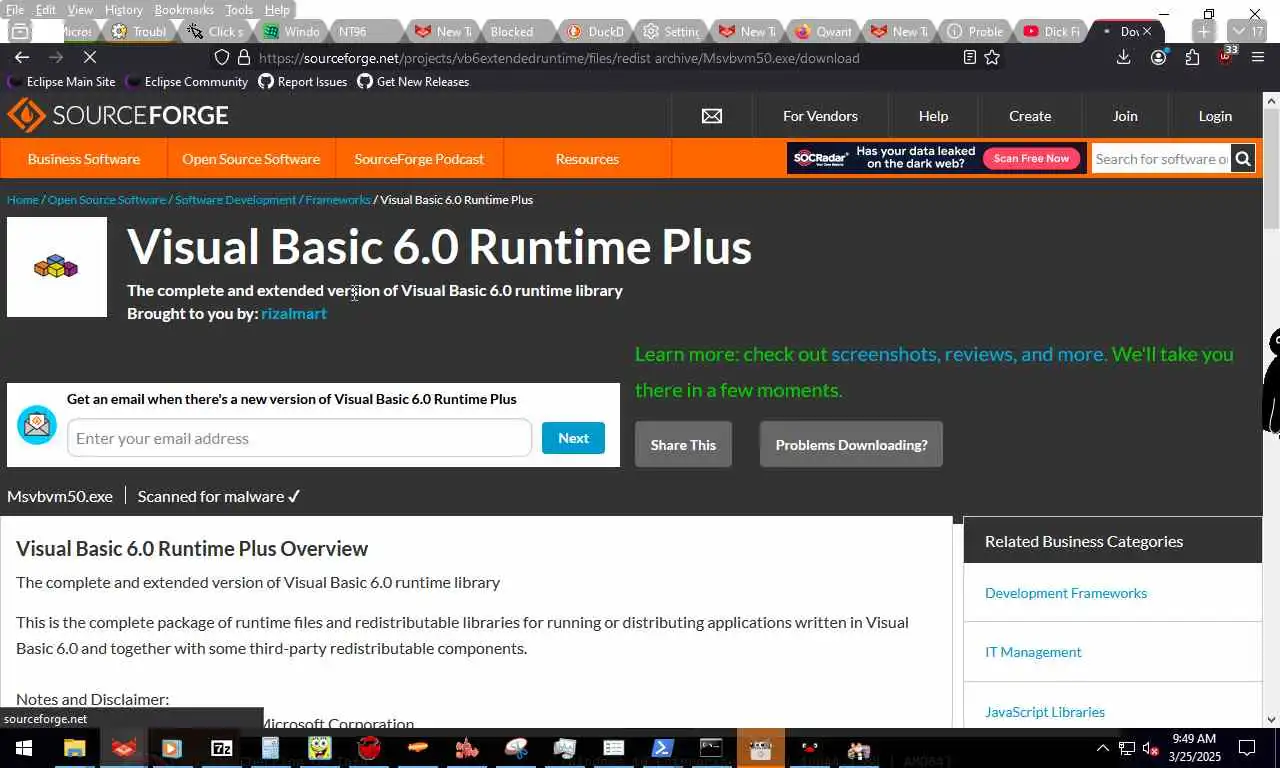The height and width of the screenshot is (768, 1280).
Task: Click the muted volume tray icon
Action: [x=1150, y=748]
